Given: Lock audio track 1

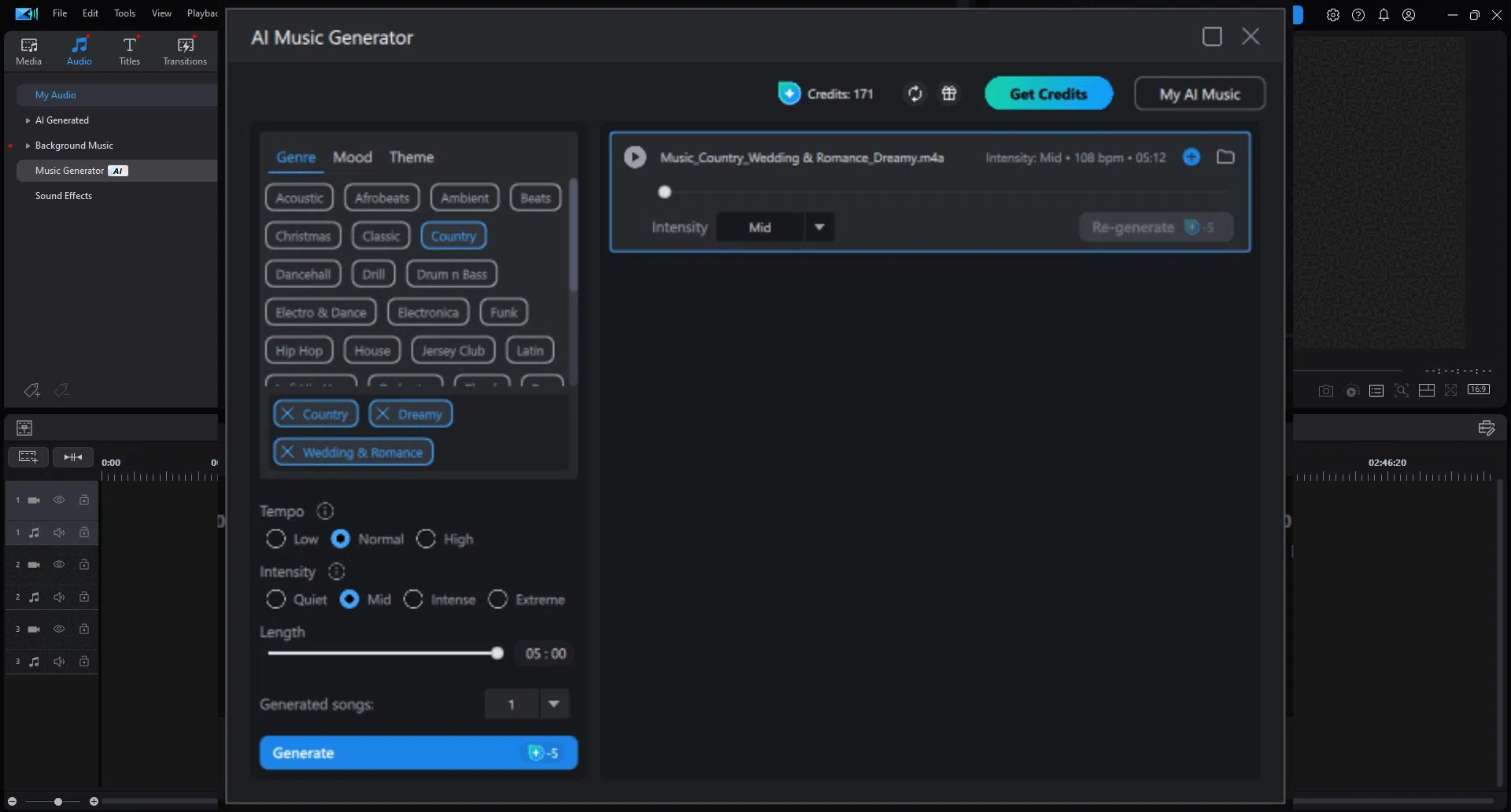Looking at the screenshot, I should tap(84, 533).
